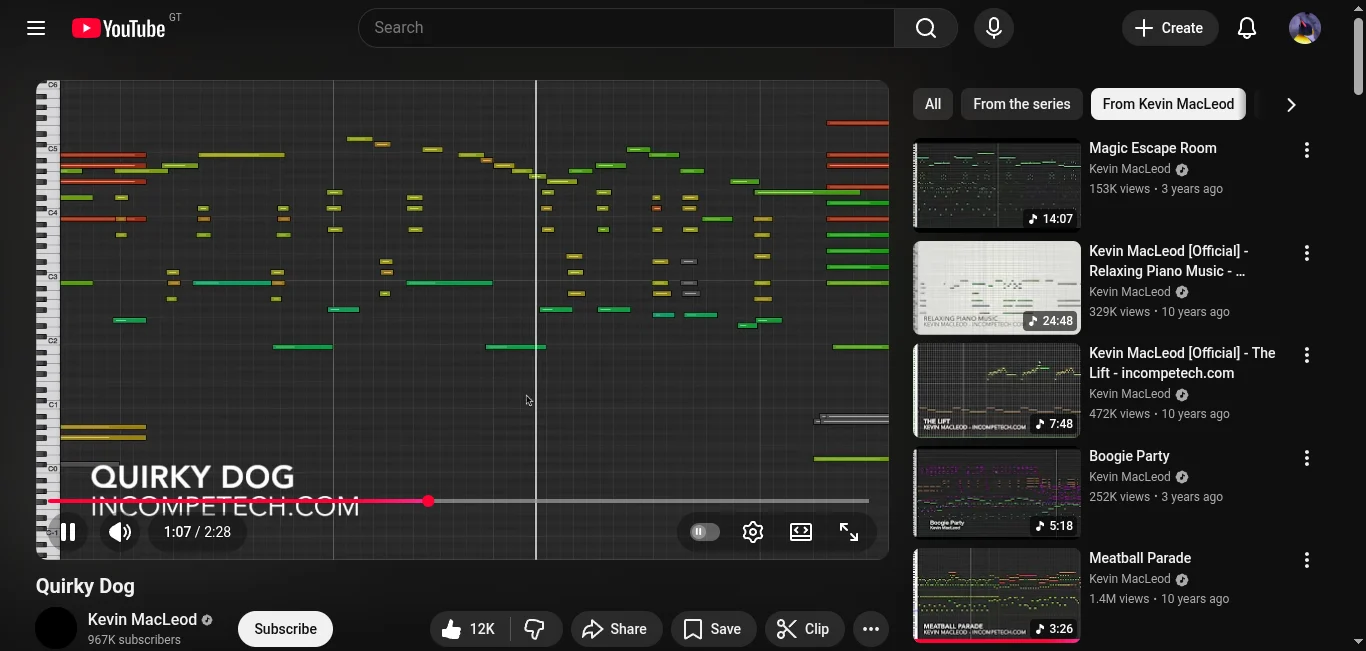Open Boogie Party options menu

click(1307, 458)
